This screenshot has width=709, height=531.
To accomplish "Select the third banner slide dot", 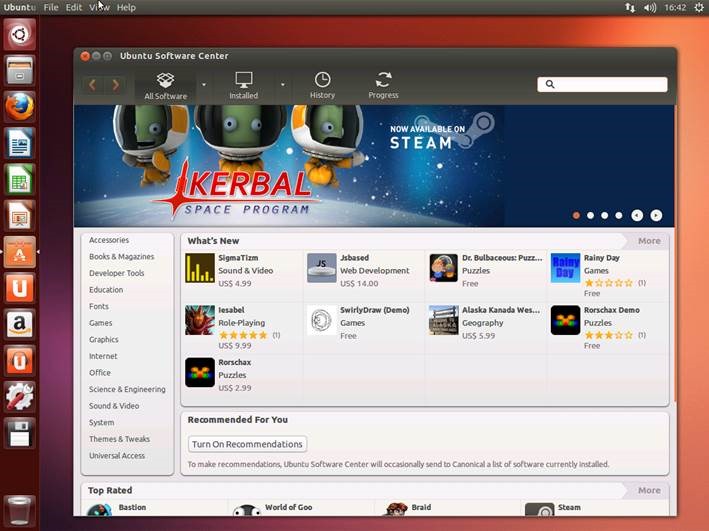I will 605,215.
